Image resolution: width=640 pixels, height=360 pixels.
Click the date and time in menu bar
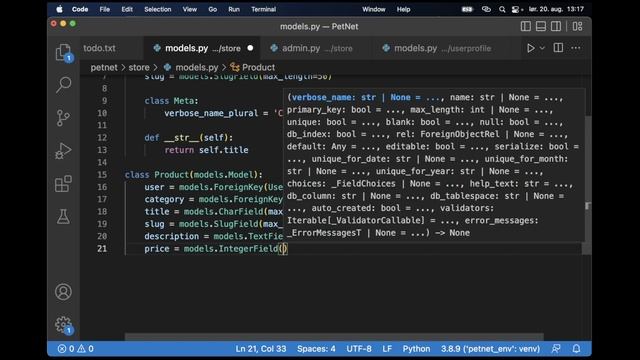(x=556, y=9)
